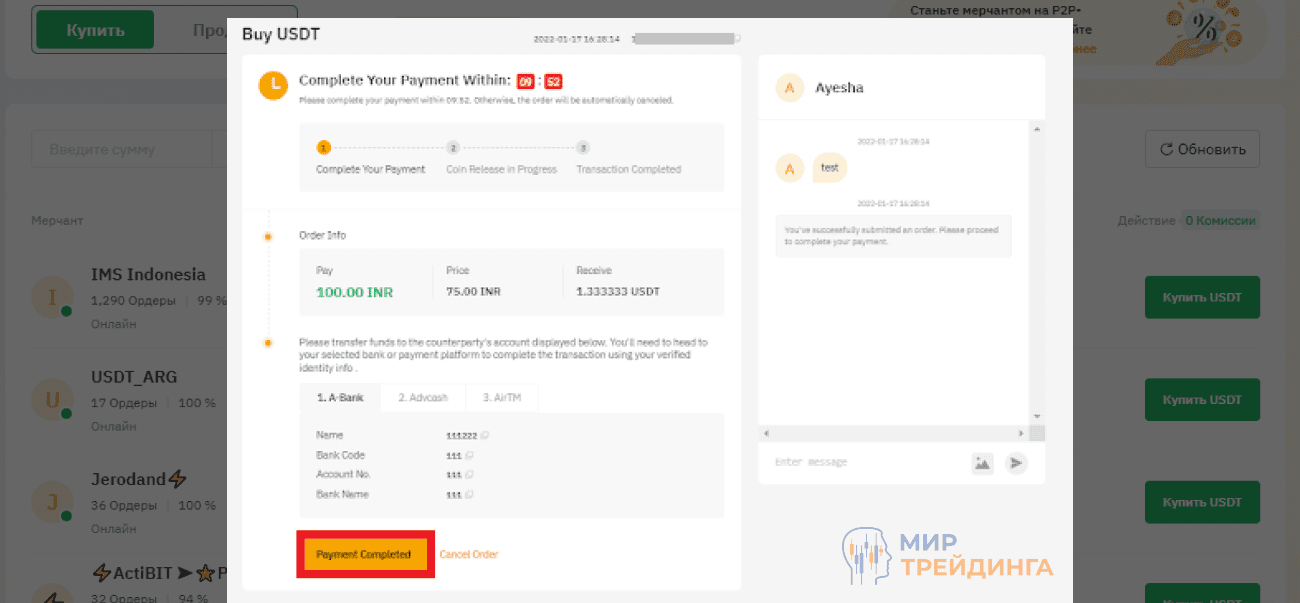Select the Купить tab at top left
This screenshot has width=1300, height=603.
(x=93, y=29)
